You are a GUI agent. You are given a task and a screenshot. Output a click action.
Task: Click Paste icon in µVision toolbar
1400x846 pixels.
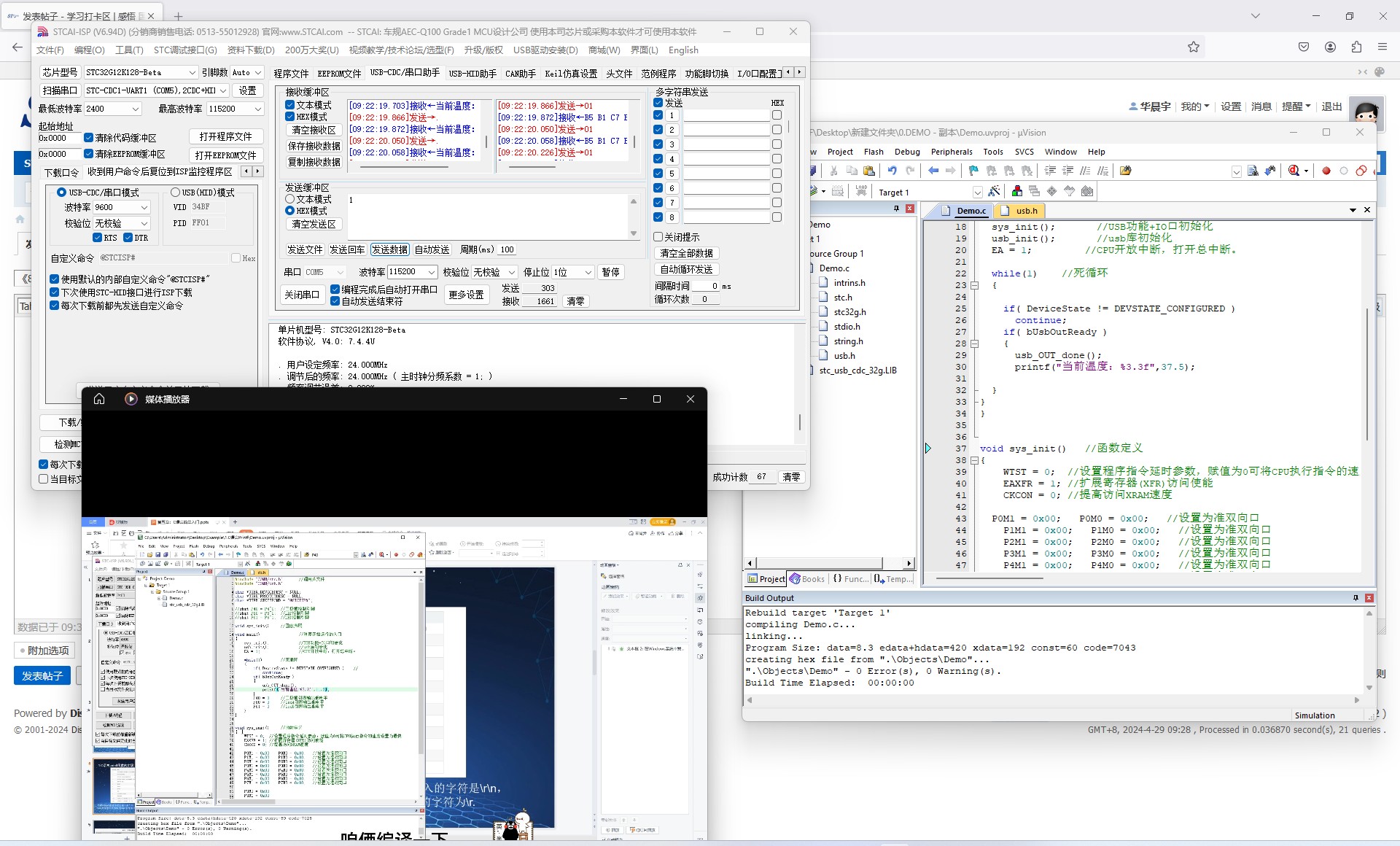pyautogui.click(x=869, y=171)
